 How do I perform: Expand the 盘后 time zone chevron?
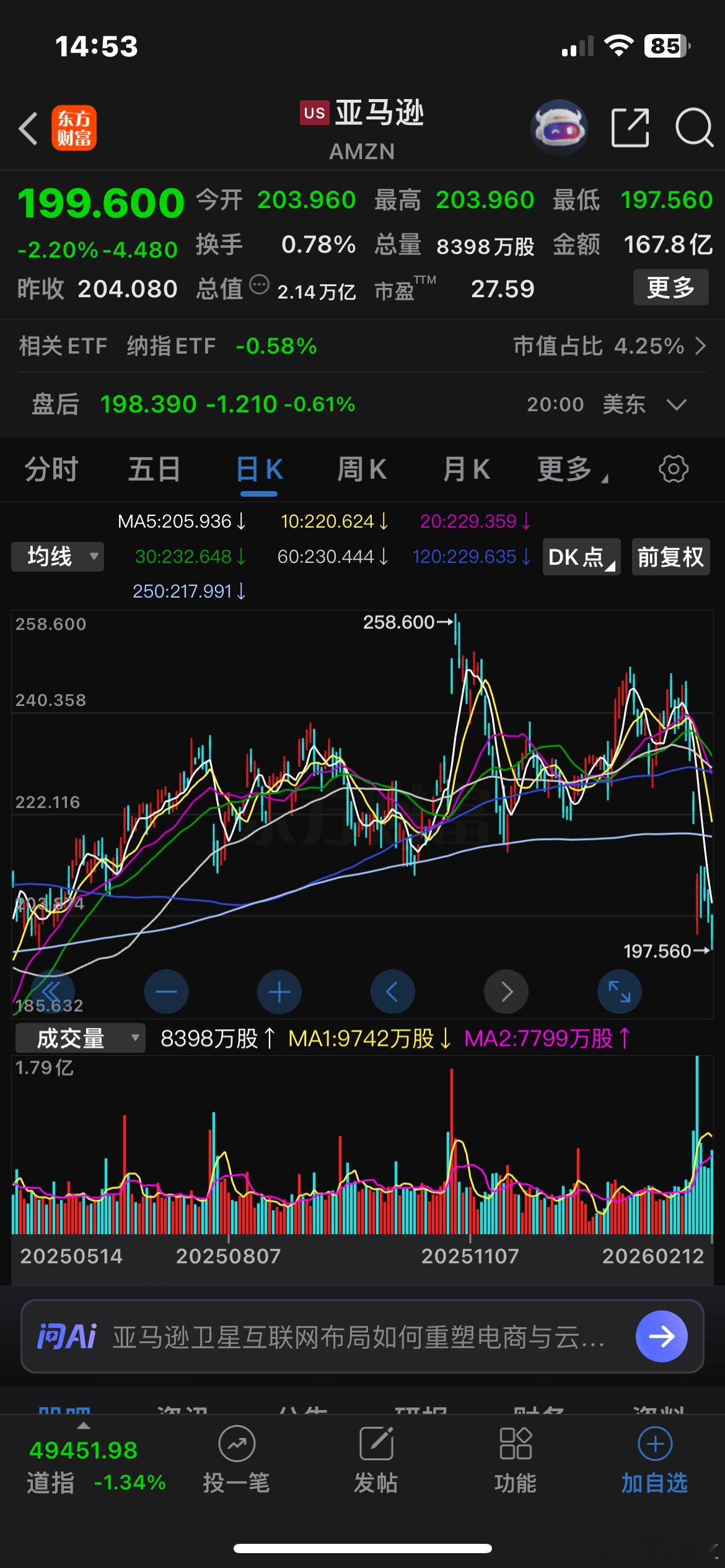point(676,404)
